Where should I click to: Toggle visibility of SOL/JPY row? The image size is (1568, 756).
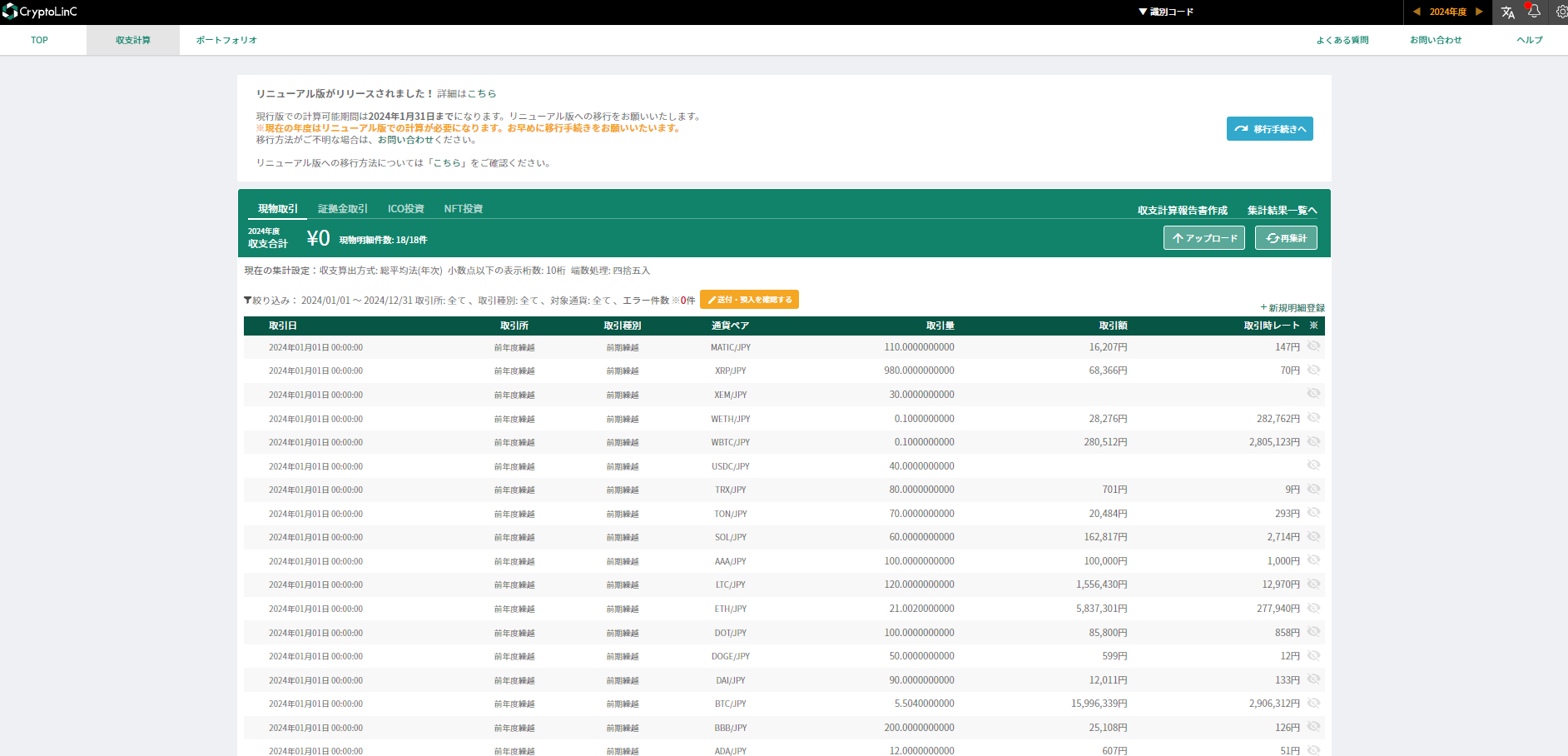click(1313, 537)
